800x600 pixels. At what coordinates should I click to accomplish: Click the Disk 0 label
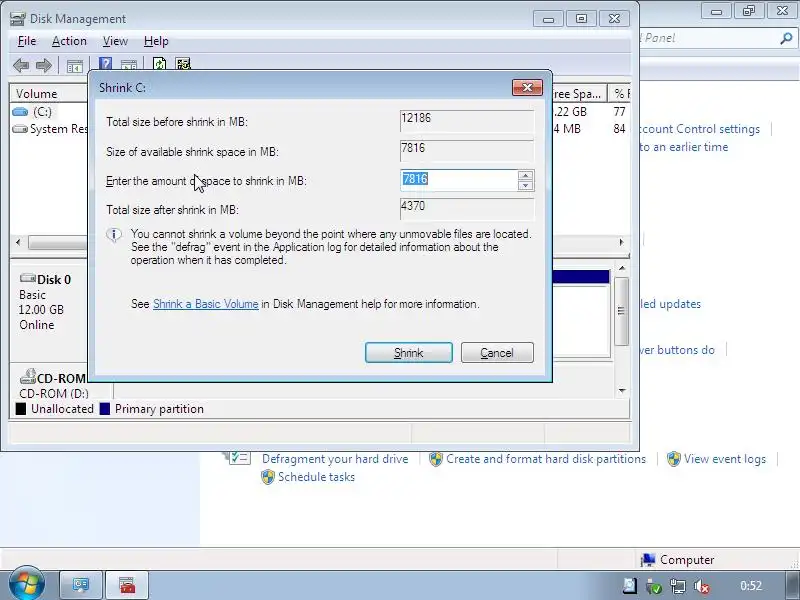click(x=54, y=280)
